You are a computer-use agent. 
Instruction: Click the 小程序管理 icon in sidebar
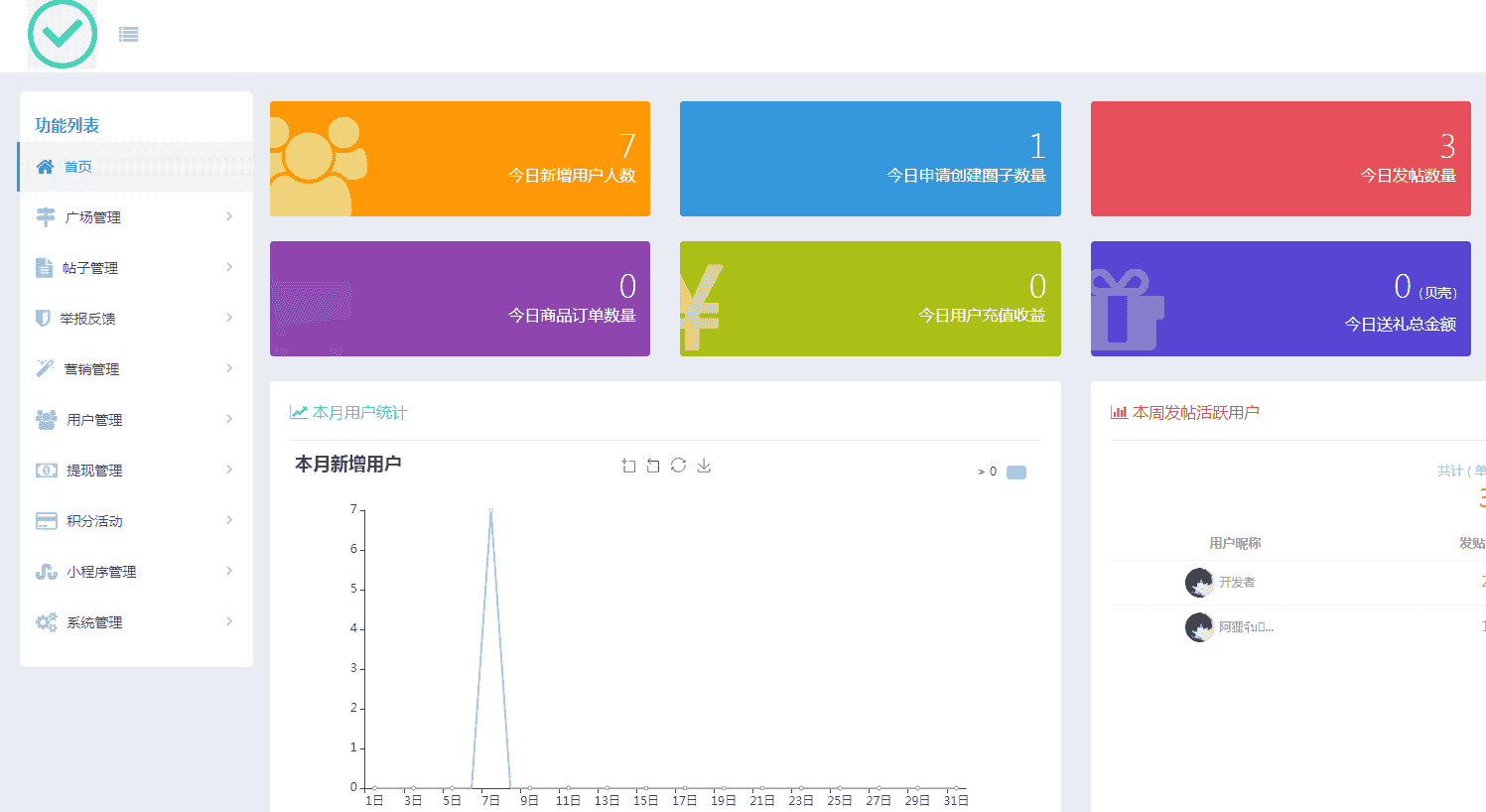click(46, 571)
